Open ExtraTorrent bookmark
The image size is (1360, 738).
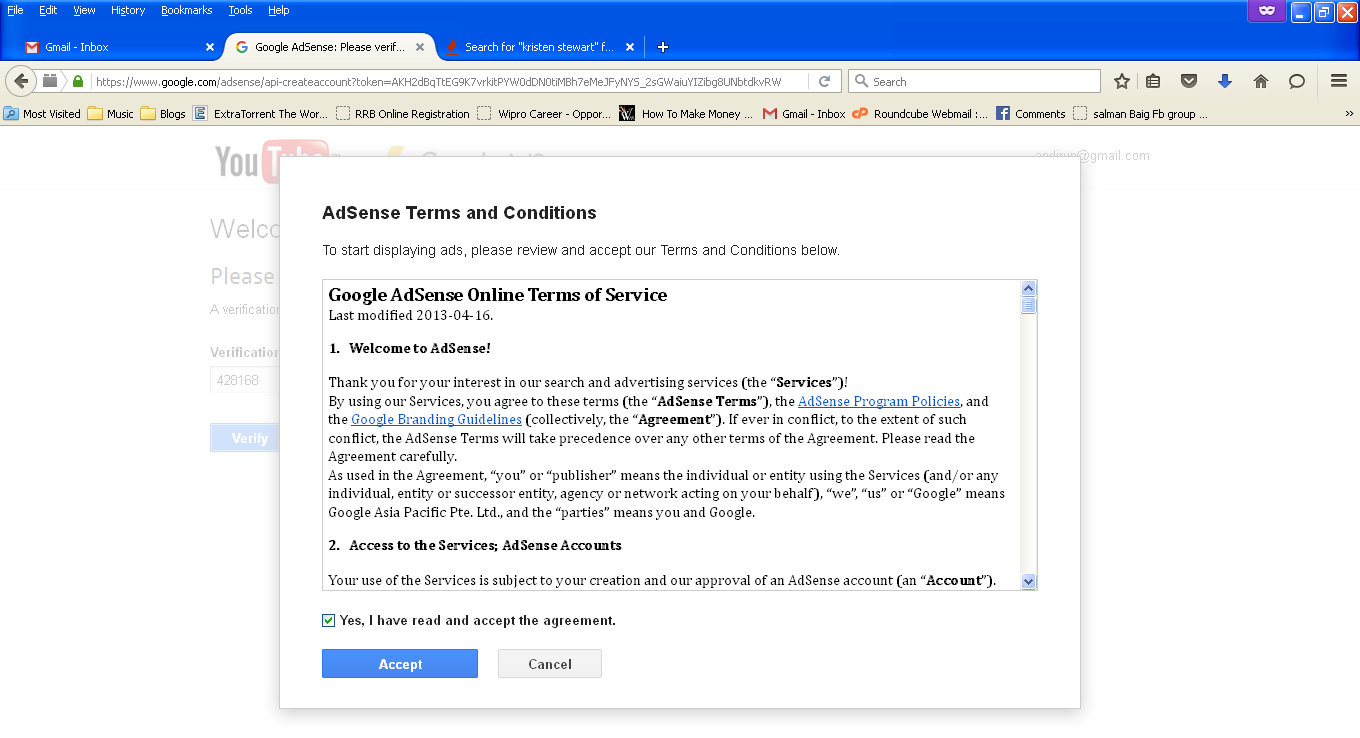tap(260, 114)
